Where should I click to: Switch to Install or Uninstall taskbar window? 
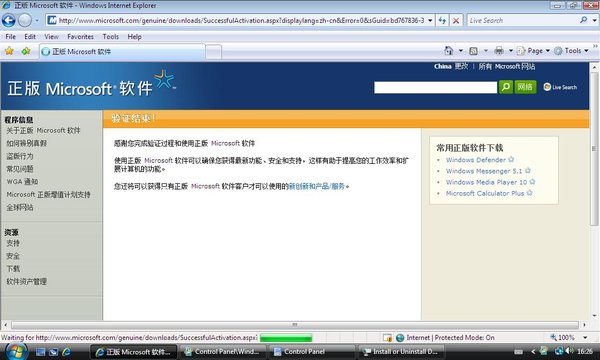(401, 352)
